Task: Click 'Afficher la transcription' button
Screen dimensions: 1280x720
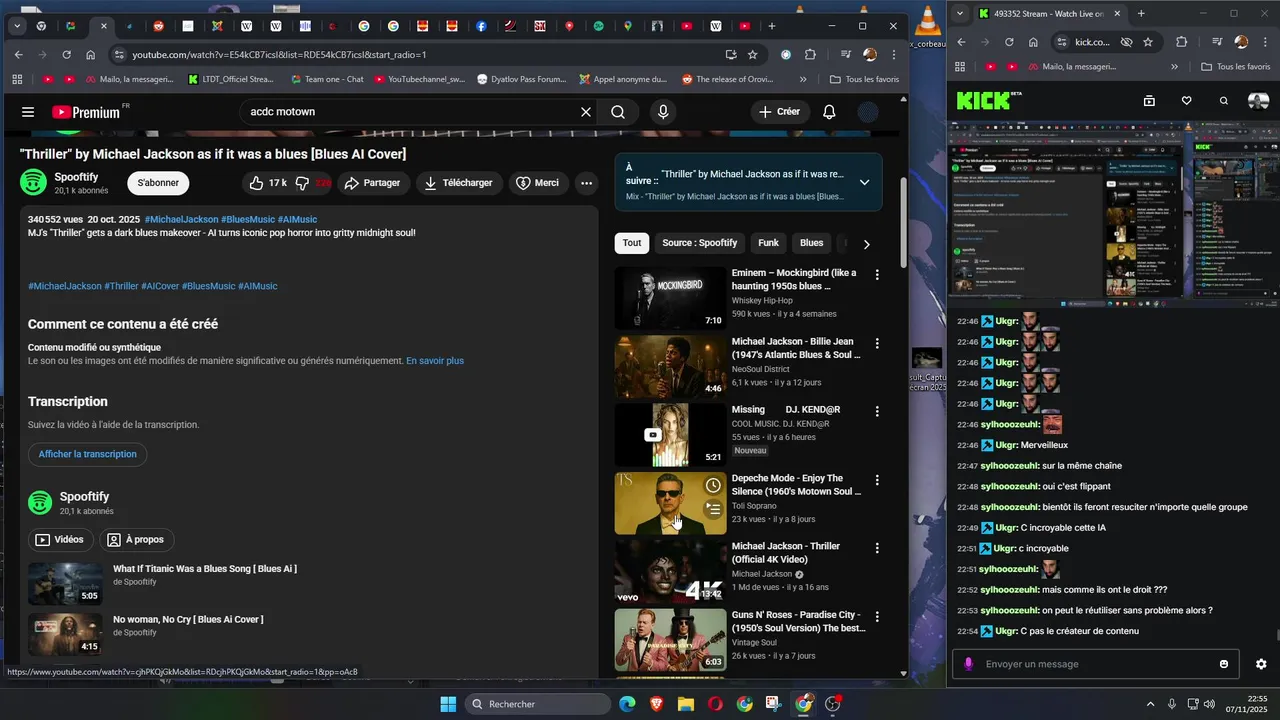Action: tap(88, 454)
